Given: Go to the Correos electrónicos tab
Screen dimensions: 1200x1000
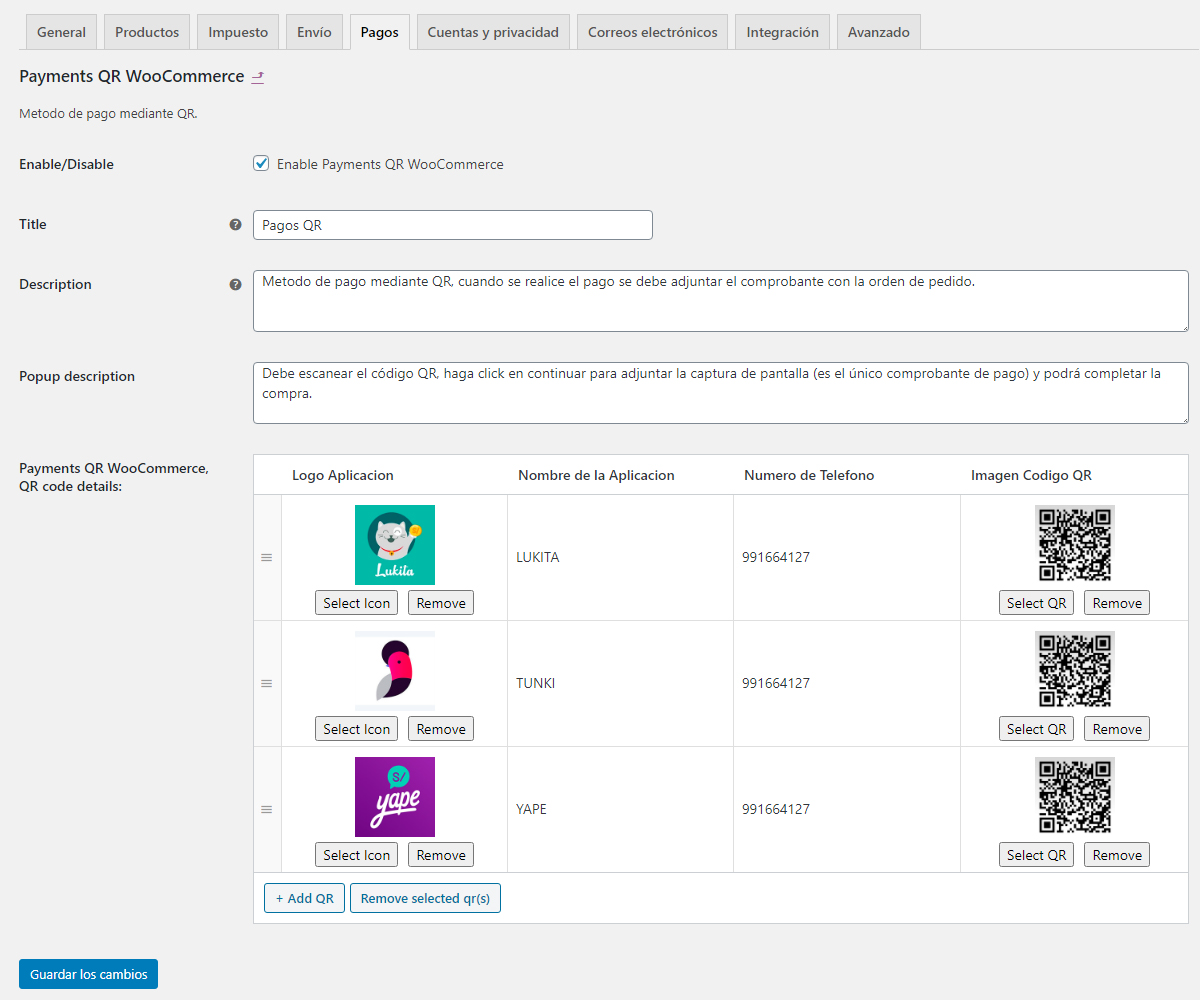Looking at the screenshot, I should coord(652,32).
